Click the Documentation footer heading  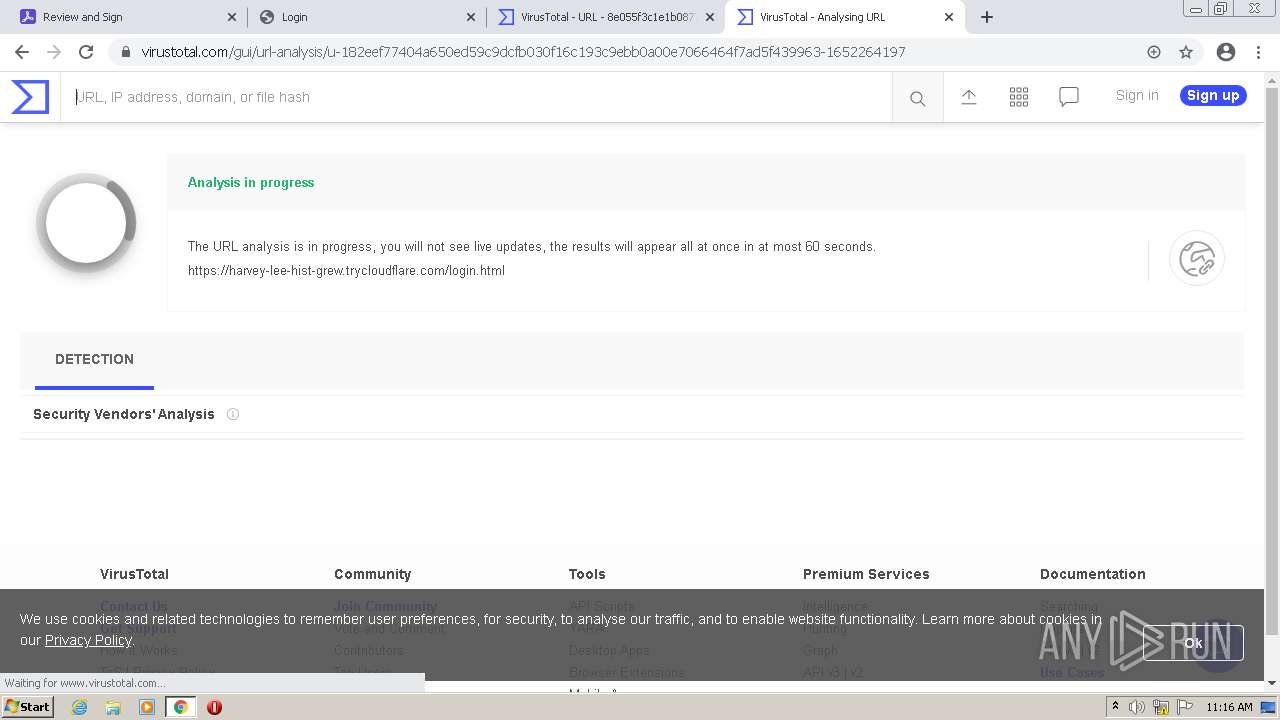(x=1093, y=574)
